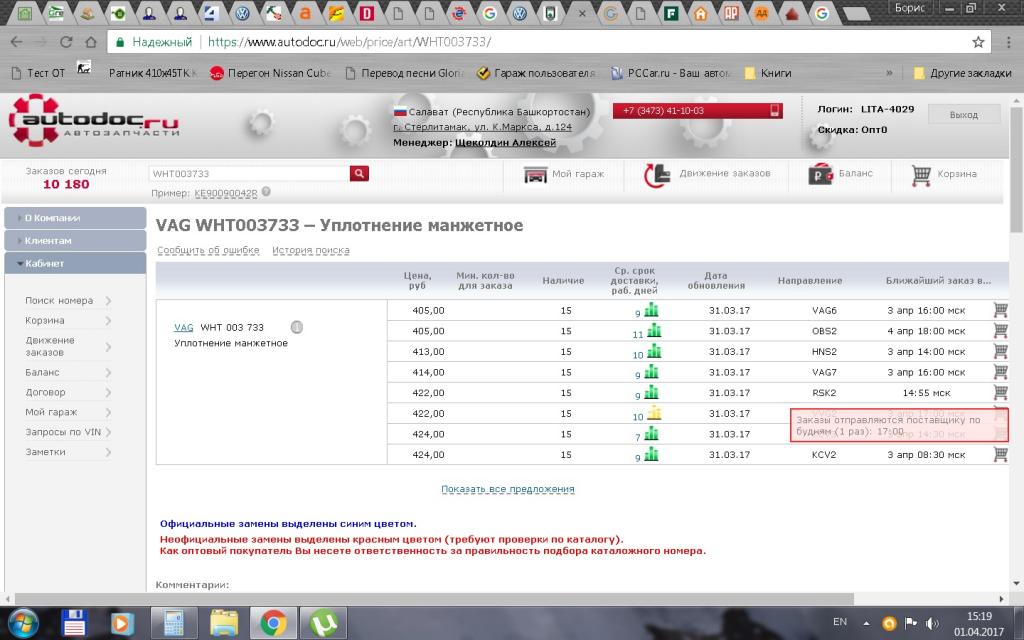Click the page vertical scrollbar thumb
This screenshot has width=1024, height=640.
coord(1016,171)
